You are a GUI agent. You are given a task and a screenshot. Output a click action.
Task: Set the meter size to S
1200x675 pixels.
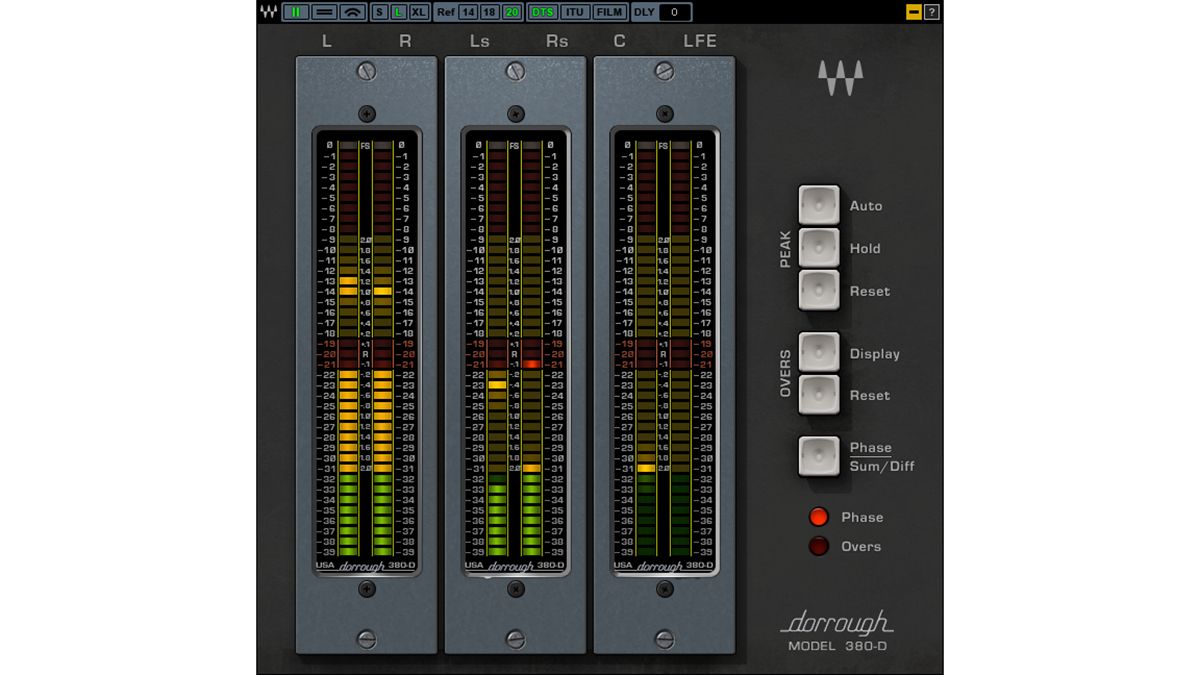tap(380, 12)
